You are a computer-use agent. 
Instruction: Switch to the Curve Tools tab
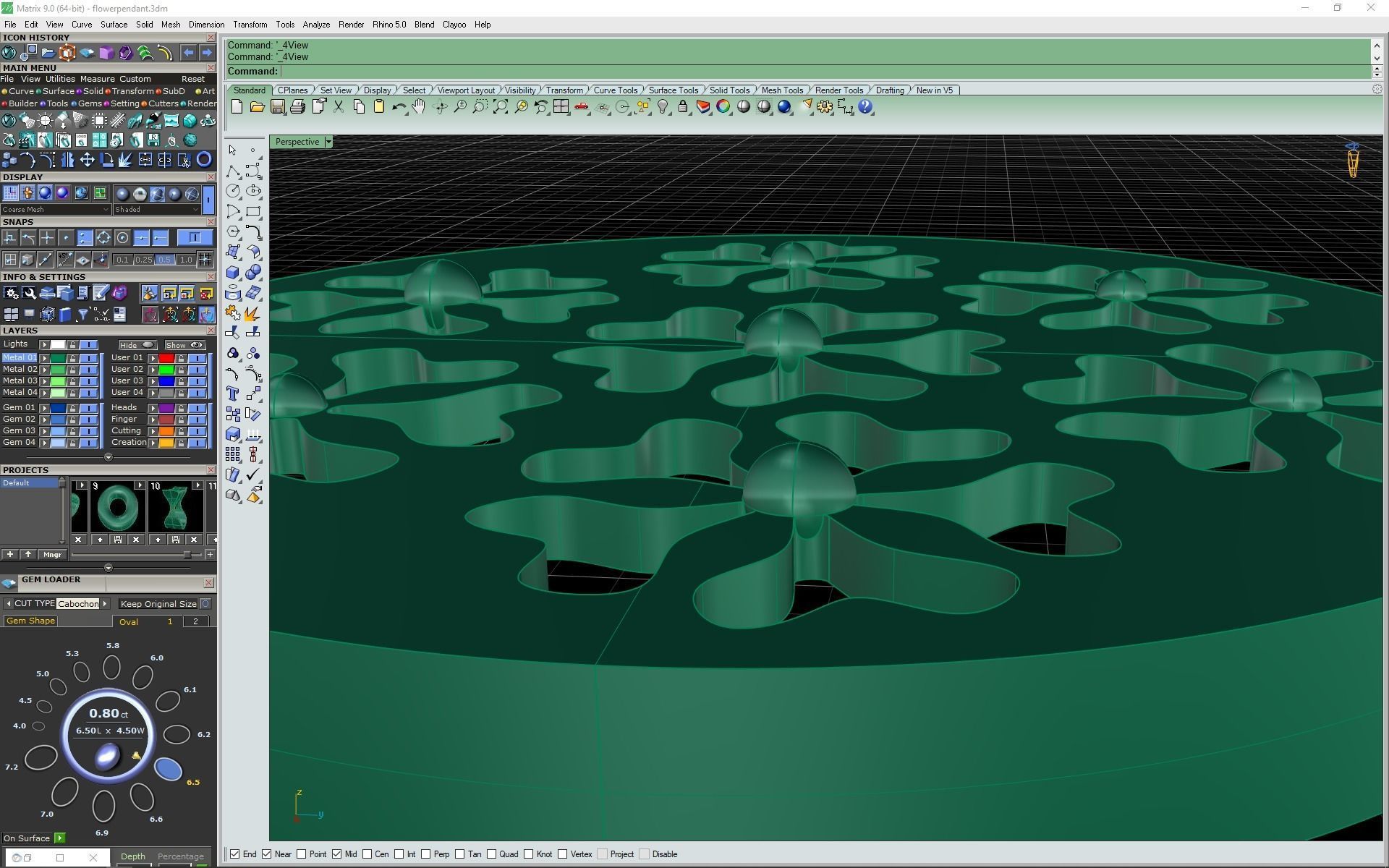pos(615,90)
